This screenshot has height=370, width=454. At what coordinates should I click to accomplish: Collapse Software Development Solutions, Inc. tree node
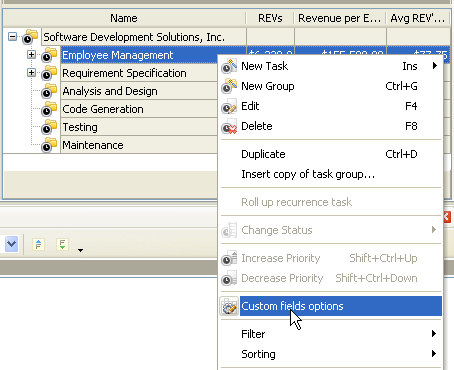12,36
